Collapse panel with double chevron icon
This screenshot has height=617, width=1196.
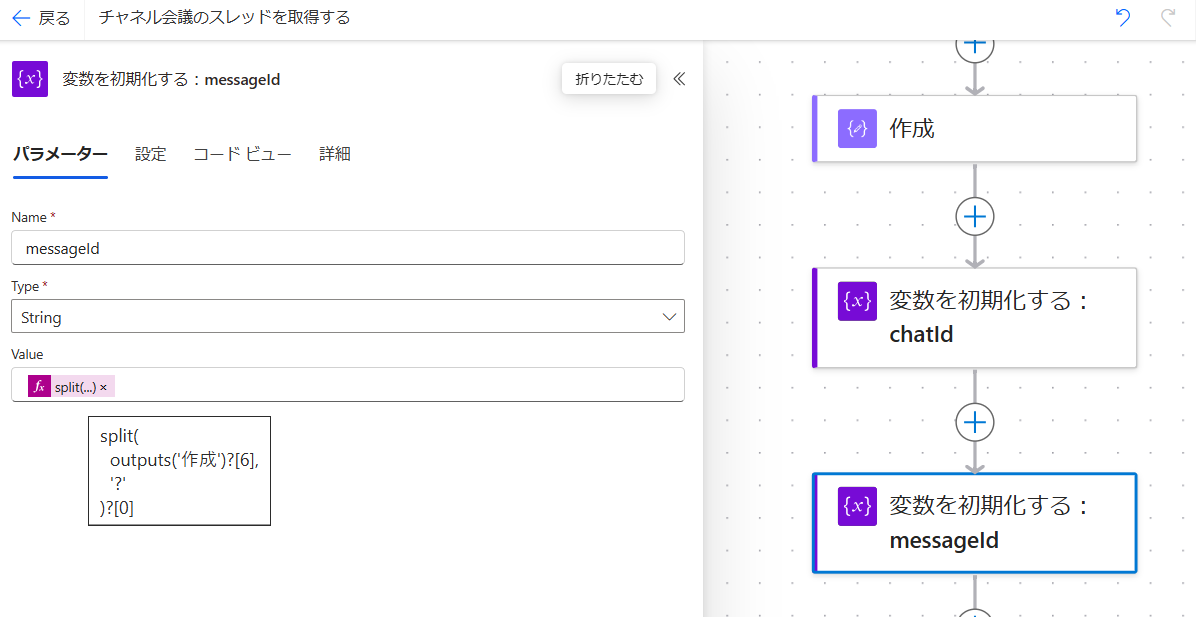[679, 79]
